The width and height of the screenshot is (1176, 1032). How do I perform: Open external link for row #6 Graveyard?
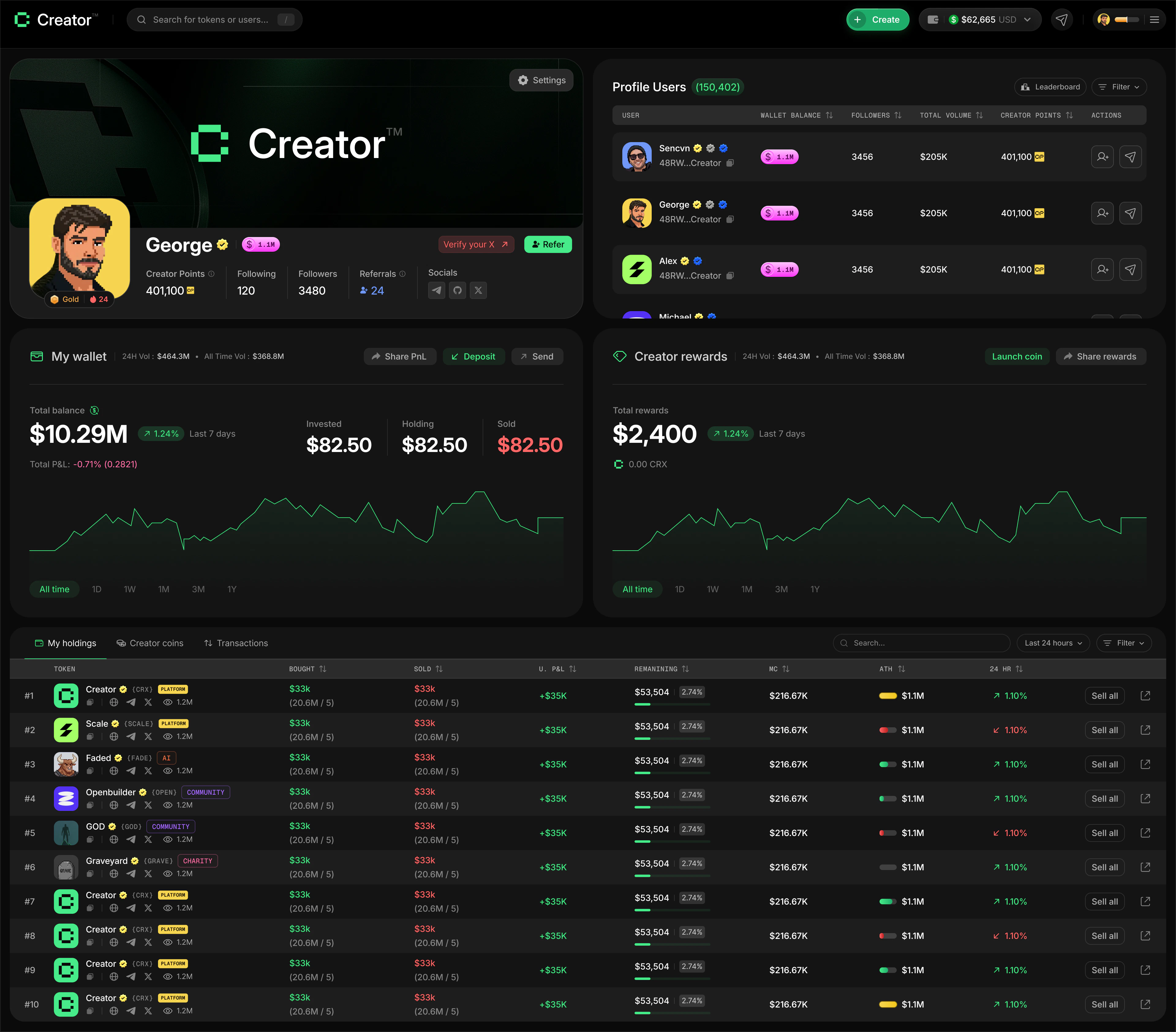click(x=1145, y=867)
